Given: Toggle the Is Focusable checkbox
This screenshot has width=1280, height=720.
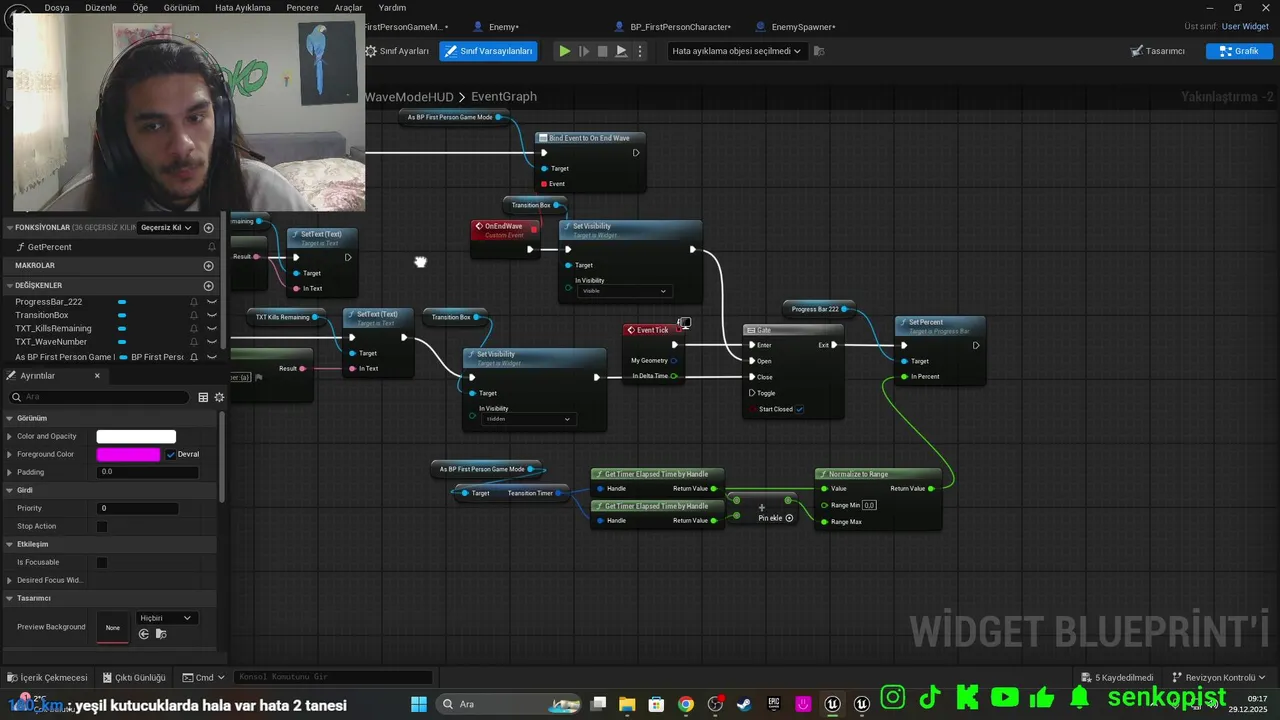Looking at the screenshot, I should pyautogui.click(x=102, y=562).
